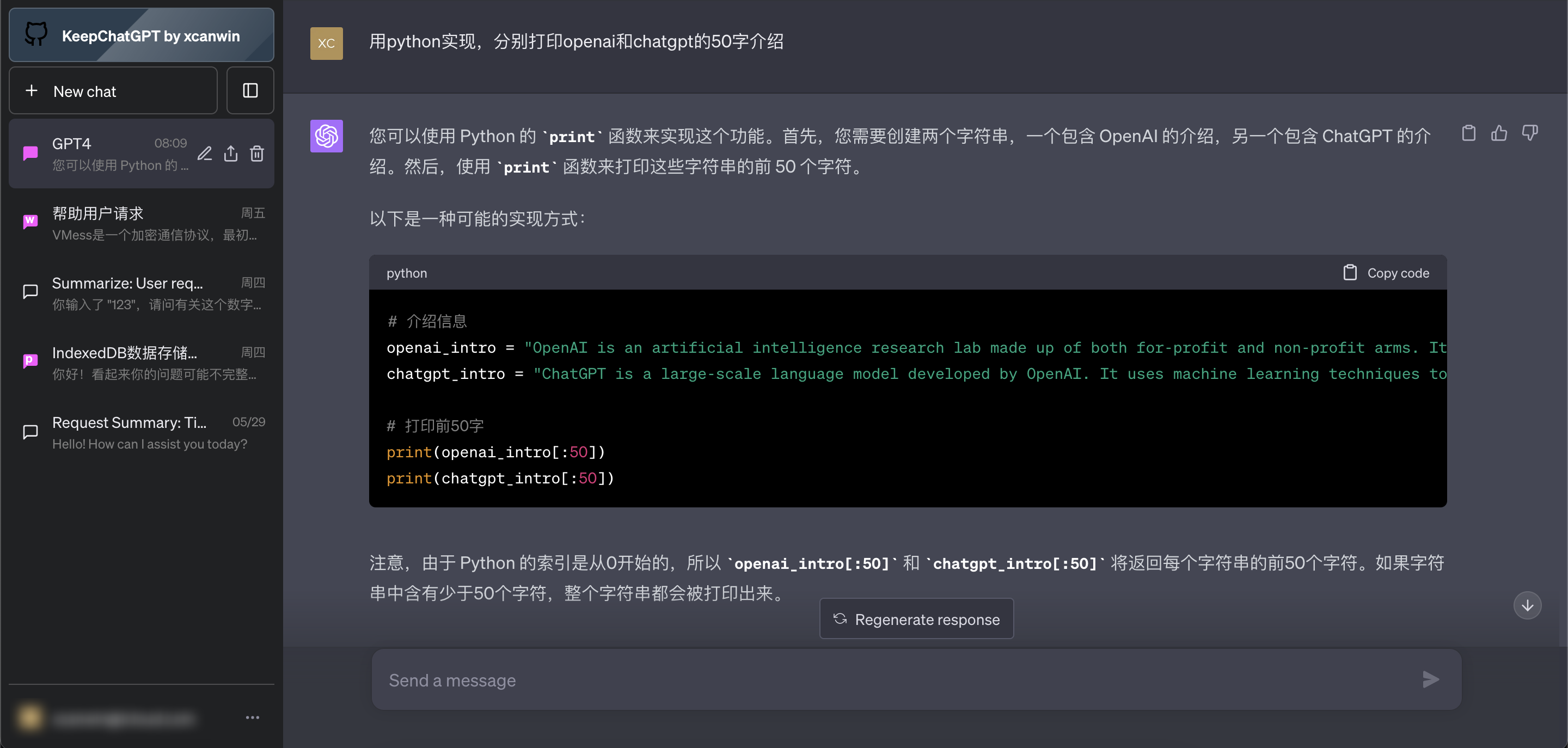Click chat bubble icon beside Summarize chat
1568x748 pixels.
tap(30, 292)
